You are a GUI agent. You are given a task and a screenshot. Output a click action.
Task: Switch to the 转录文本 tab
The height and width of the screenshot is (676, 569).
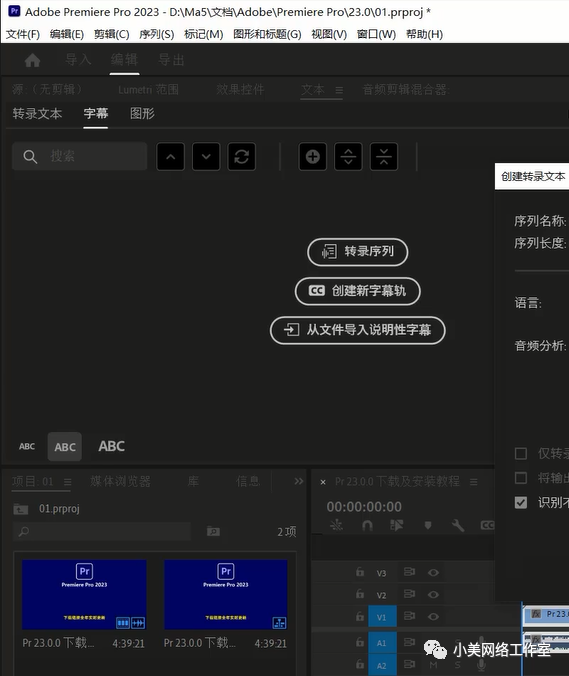[x=37, y=114]
